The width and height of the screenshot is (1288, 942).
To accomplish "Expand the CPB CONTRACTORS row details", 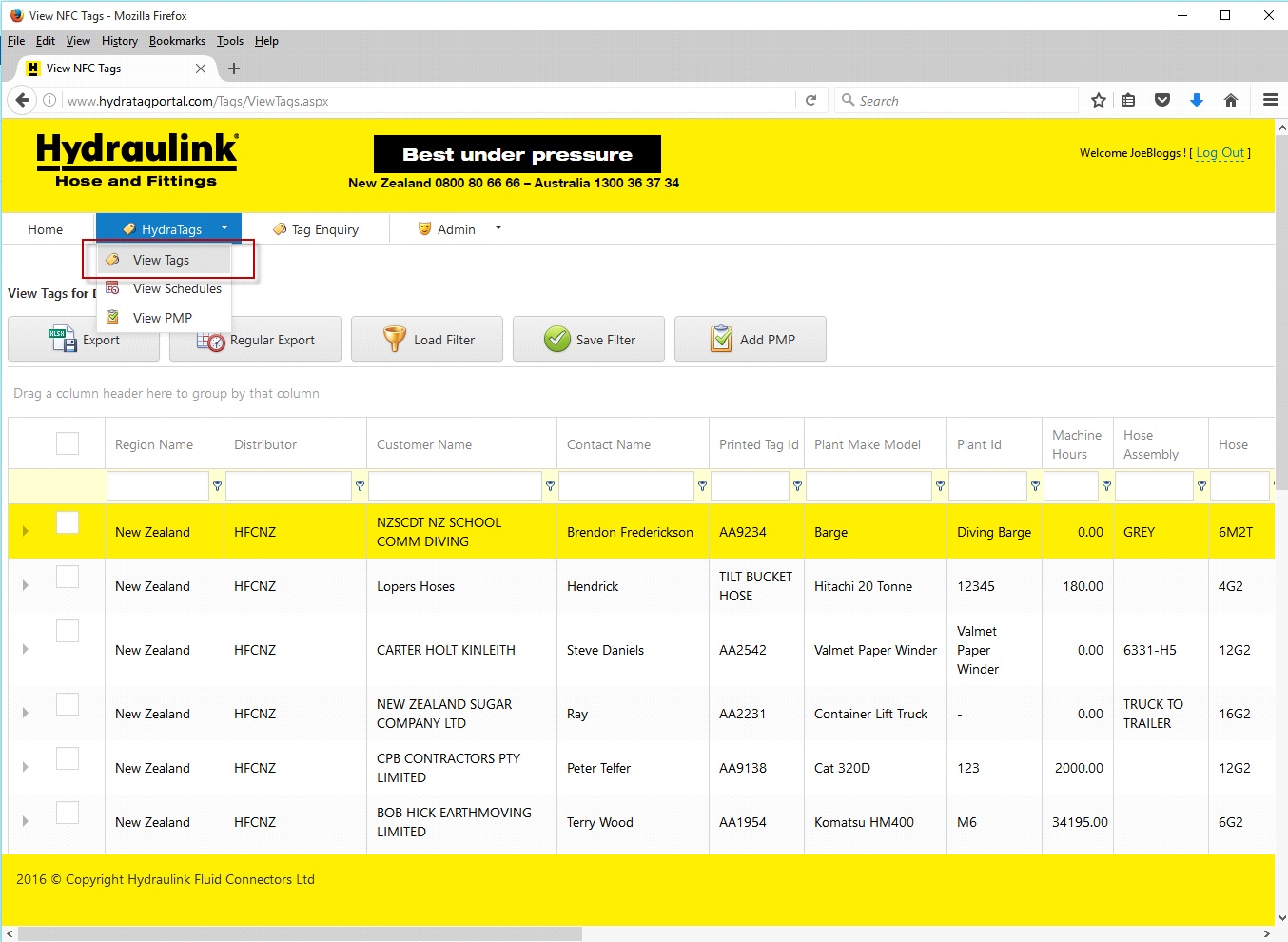I will [x=25, y=767].
